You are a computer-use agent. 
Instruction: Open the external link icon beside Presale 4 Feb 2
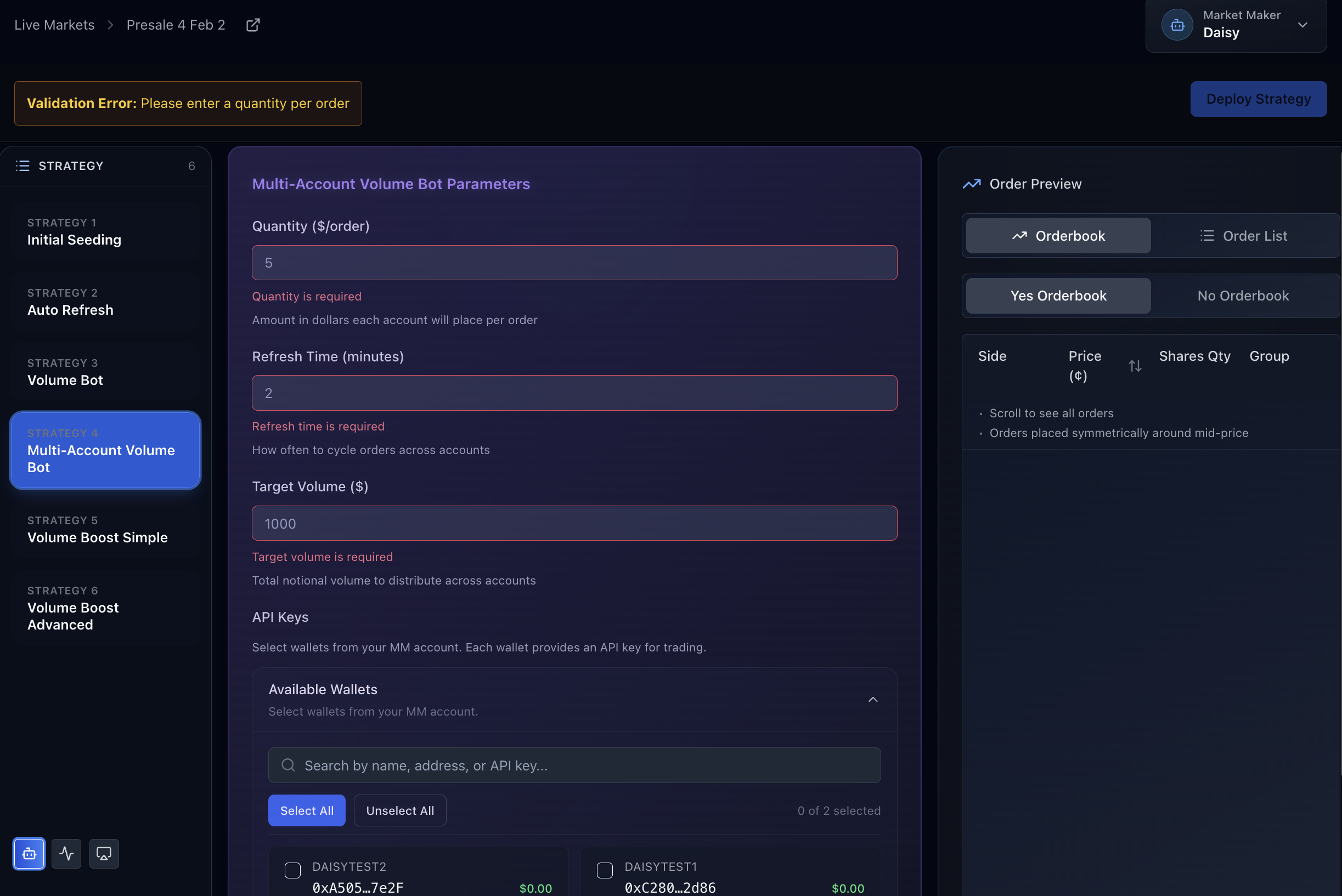click(x=252, y=25)
